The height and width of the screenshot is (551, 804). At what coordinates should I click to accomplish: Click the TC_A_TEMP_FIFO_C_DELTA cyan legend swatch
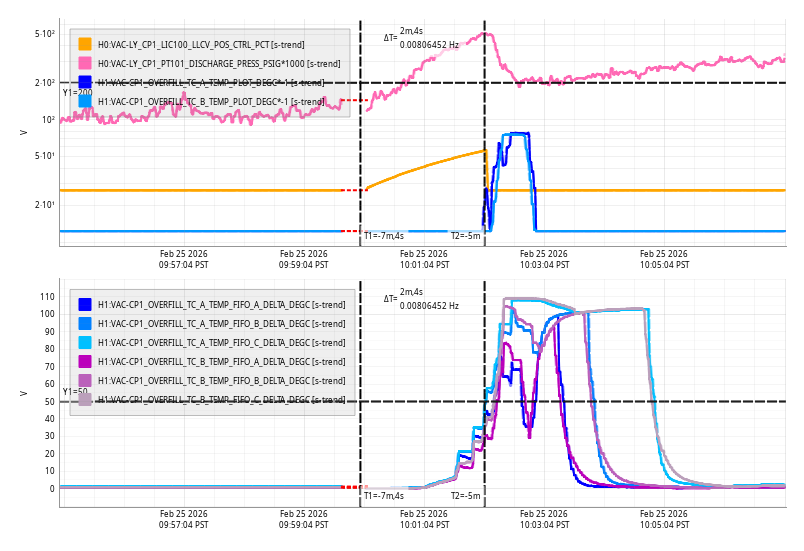coord(85,342)
